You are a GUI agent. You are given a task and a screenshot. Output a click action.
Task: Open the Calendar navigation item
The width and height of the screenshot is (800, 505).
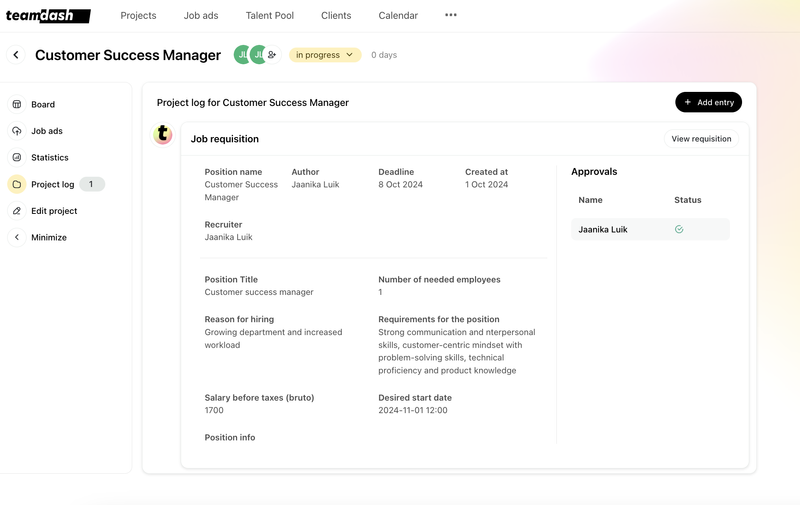point(398,15)
